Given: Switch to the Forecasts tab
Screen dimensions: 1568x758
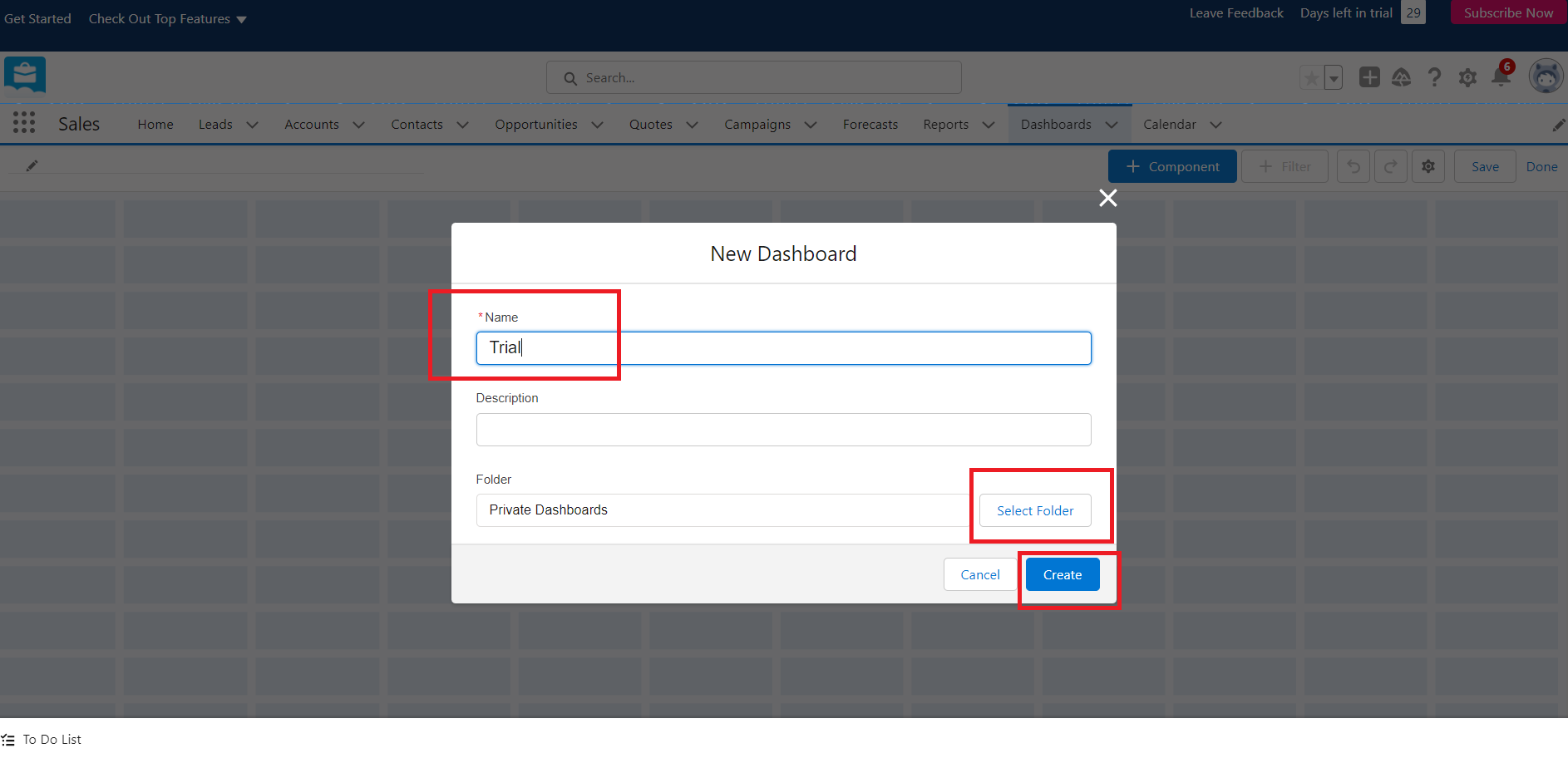Looking at the screenshot, I should click(870, 124).
